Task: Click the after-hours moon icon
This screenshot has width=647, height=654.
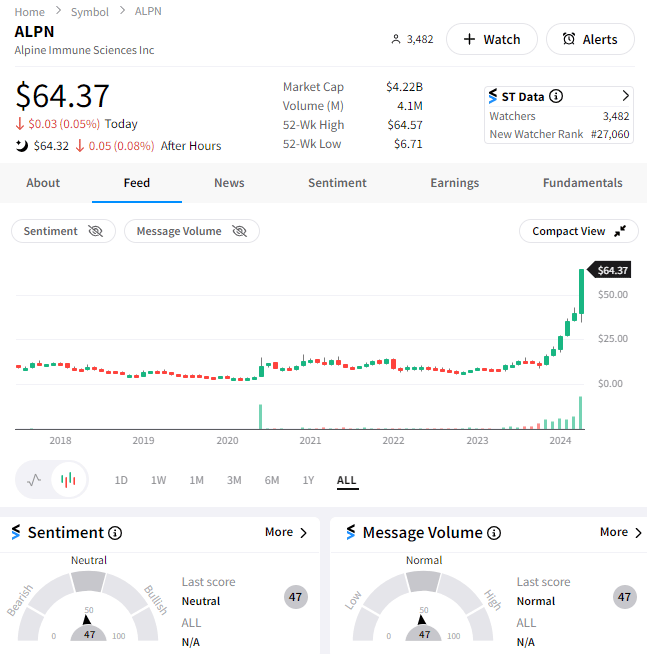Action: [x=22, y=146]
